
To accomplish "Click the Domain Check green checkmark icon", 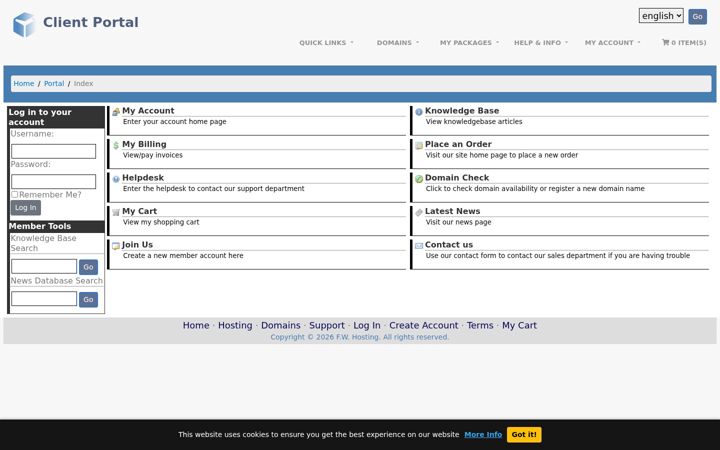I will coord(419,179).
